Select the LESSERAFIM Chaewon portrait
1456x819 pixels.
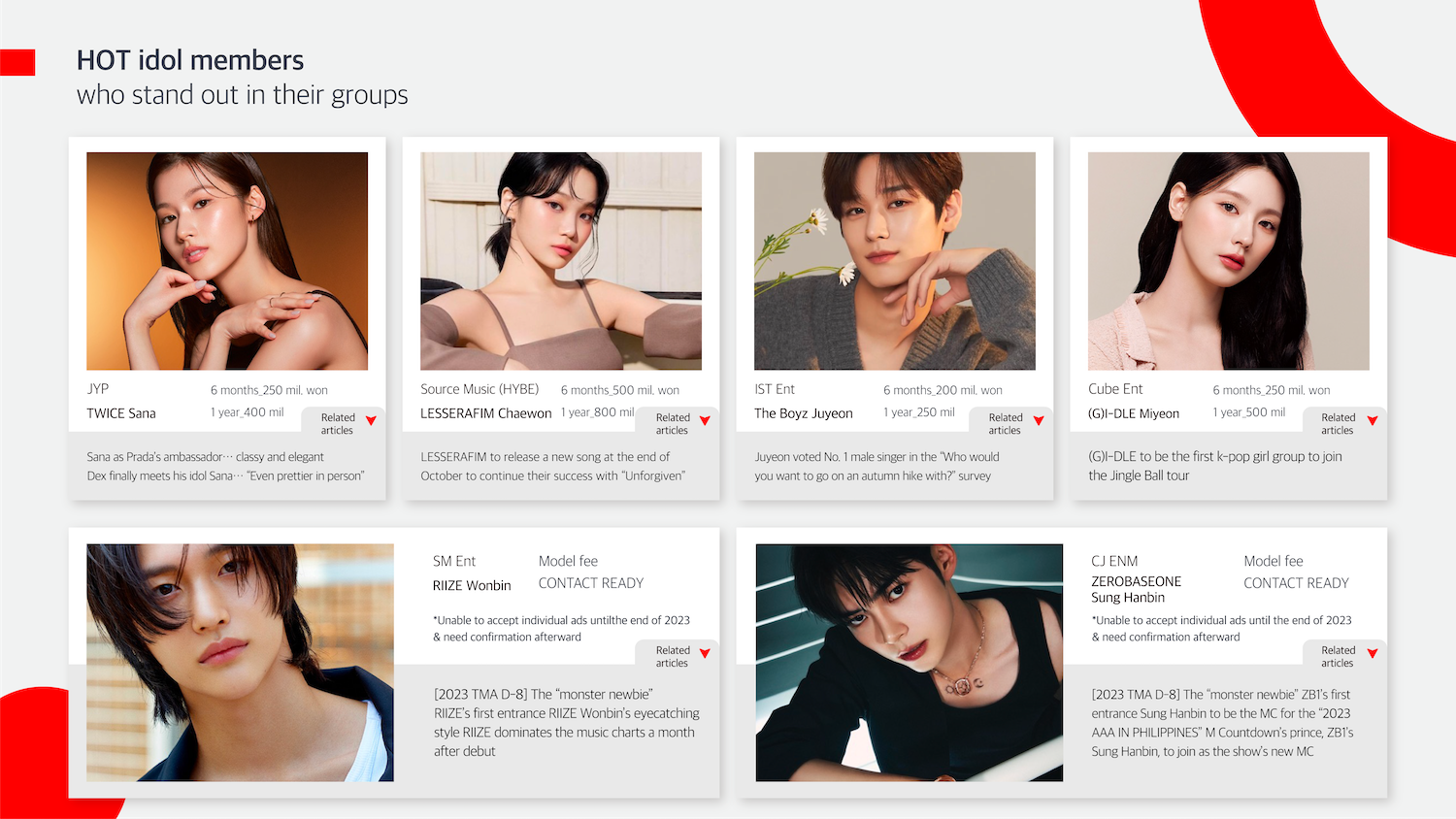pos(561,261)
